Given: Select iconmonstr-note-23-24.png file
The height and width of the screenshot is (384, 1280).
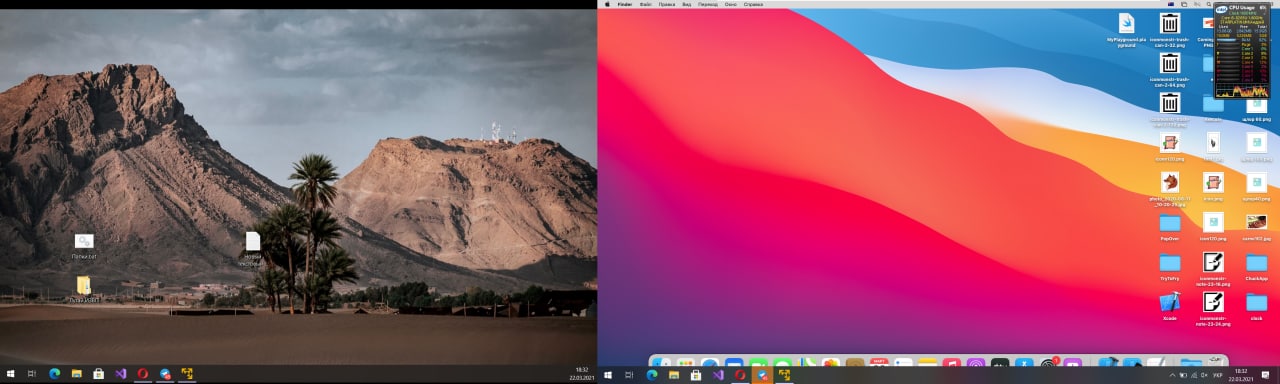Looking at the screenshot, I should coord(1213,307).
